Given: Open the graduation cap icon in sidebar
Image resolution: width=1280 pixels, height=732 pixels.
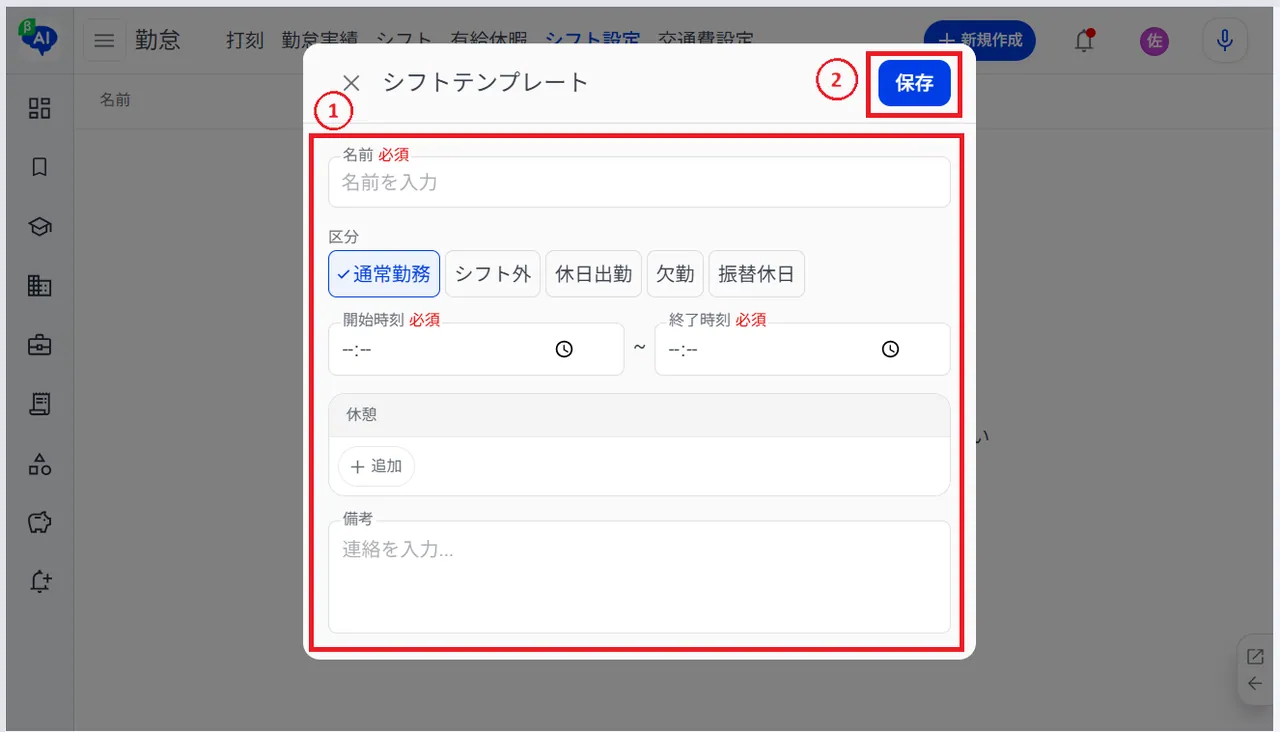Looking at the screenshot, I should pos(40,227).
